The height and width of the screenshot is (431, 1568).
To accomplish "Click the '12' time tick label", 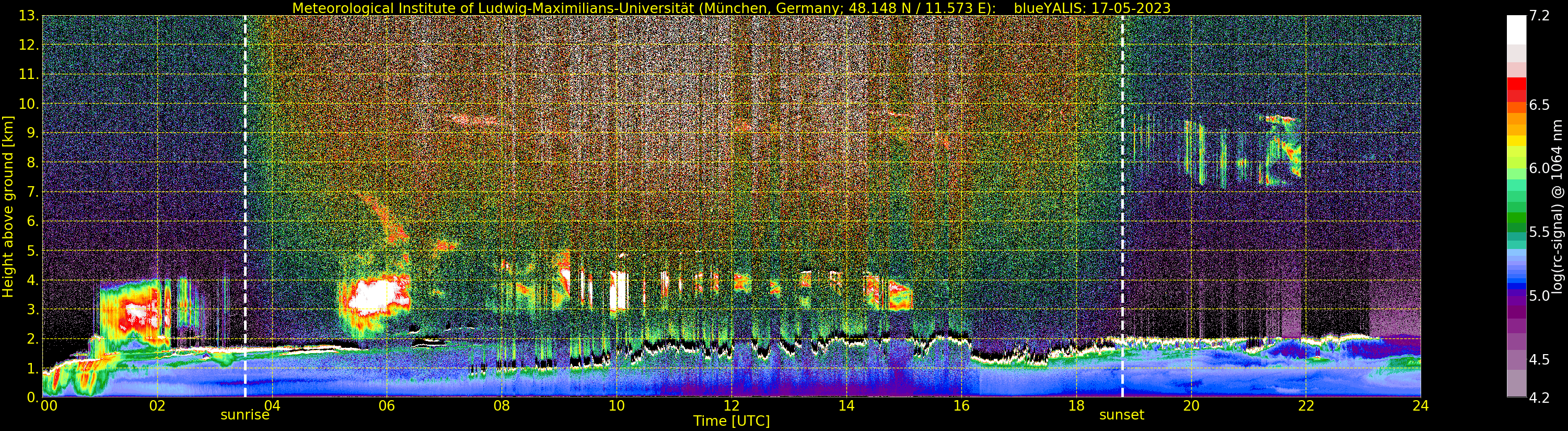I will 731,406.
